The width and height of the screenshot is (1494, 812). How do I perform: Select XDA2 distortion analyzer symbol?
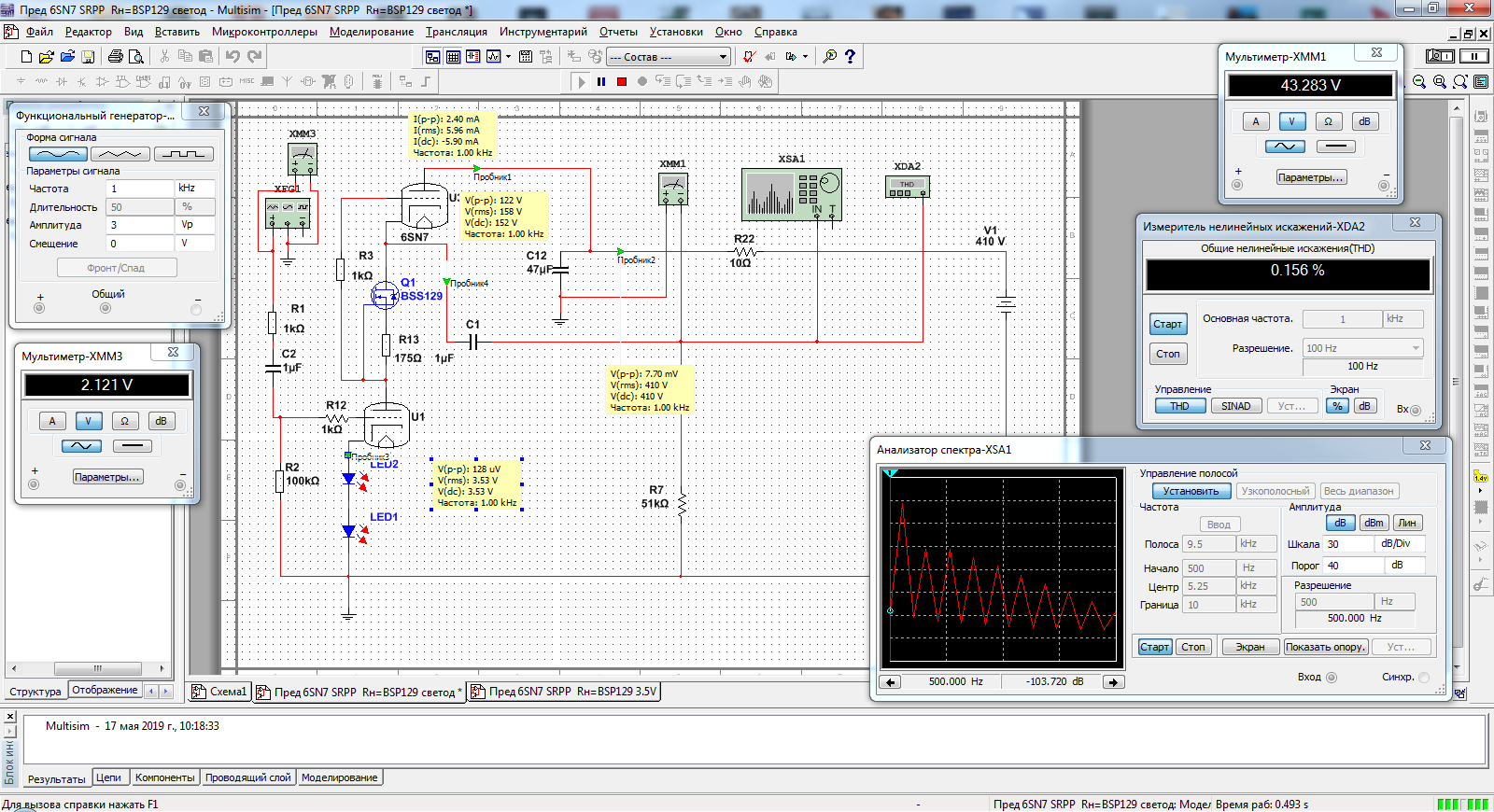[x=907, y=187]
